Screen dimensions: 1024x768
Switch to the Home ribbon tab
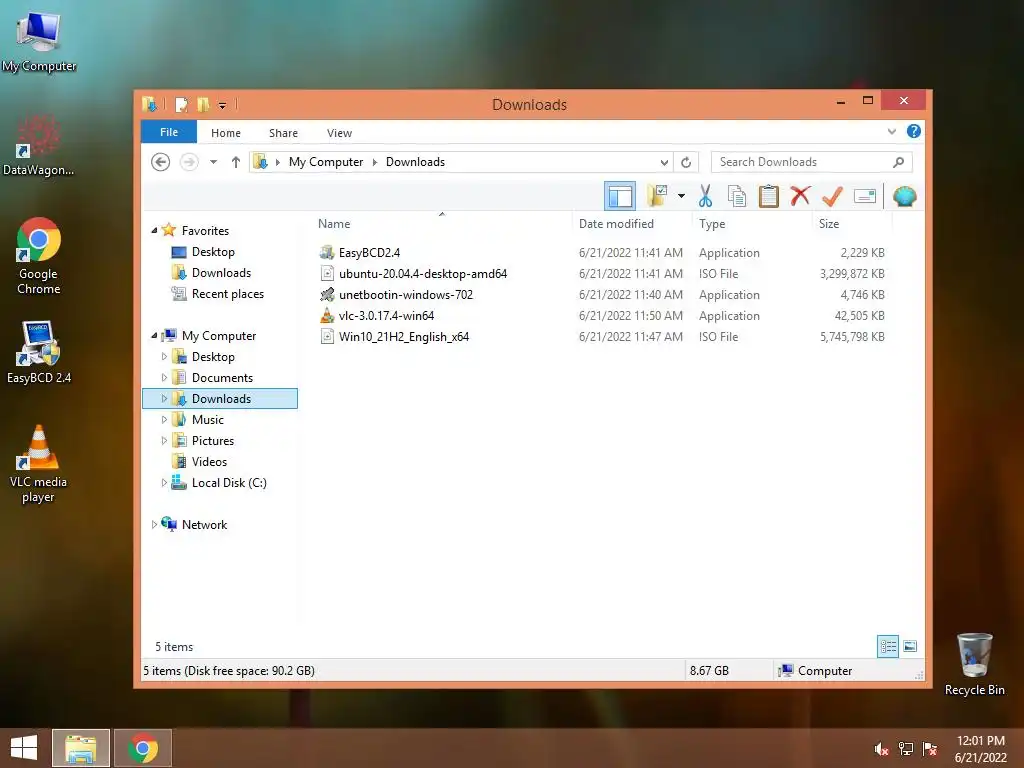pyautogui.click(x=226, y=133)
